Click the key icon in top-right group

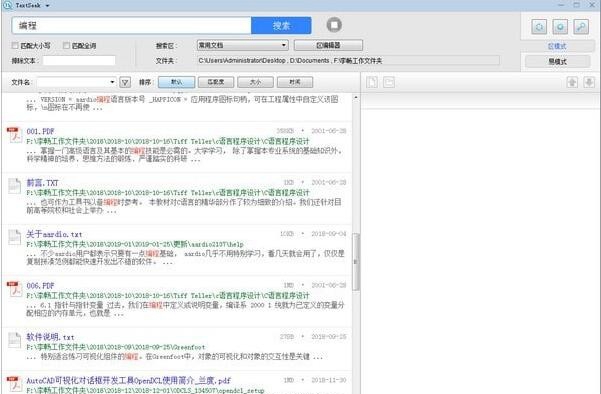click(581, 26)
